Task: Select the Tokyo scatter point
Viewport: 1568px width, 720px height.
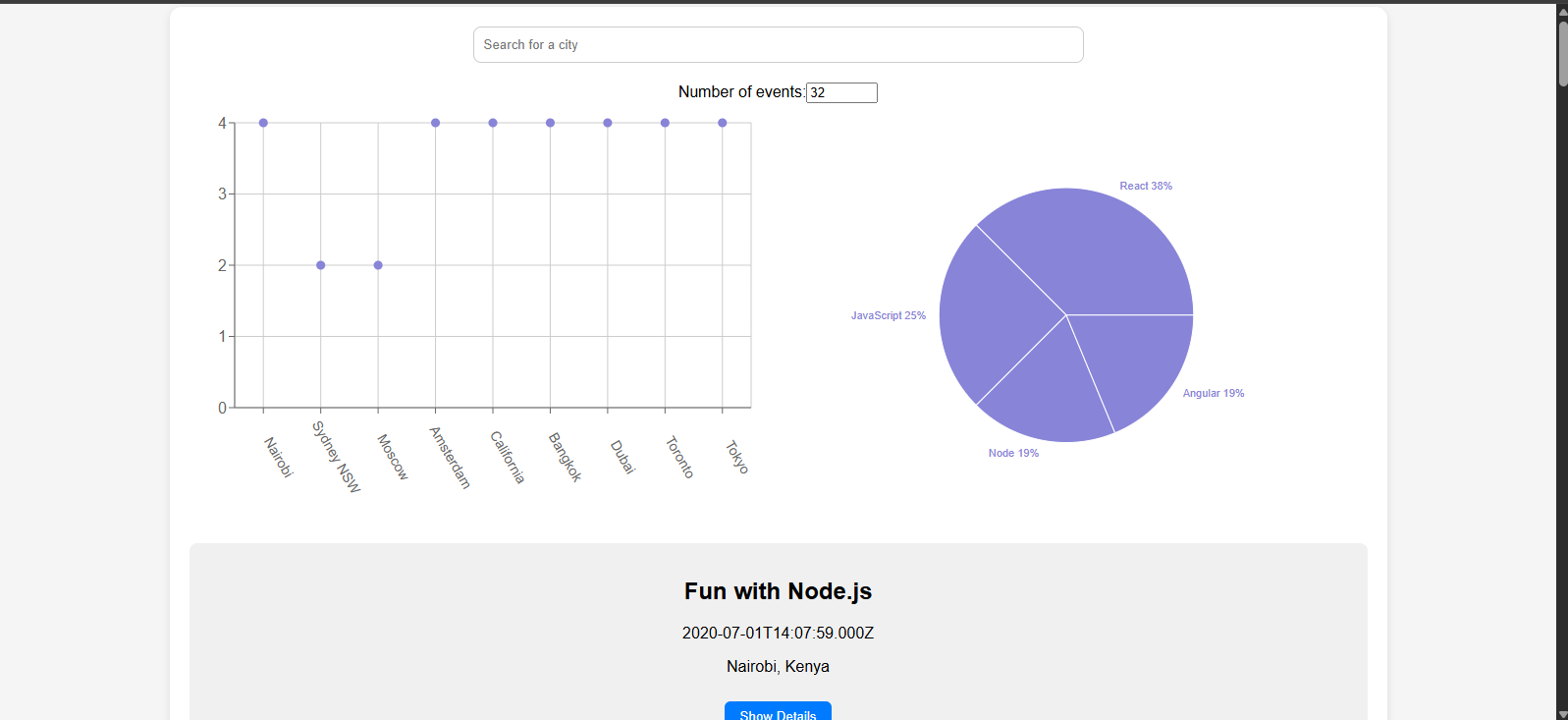Action: [x=723, y=123]
